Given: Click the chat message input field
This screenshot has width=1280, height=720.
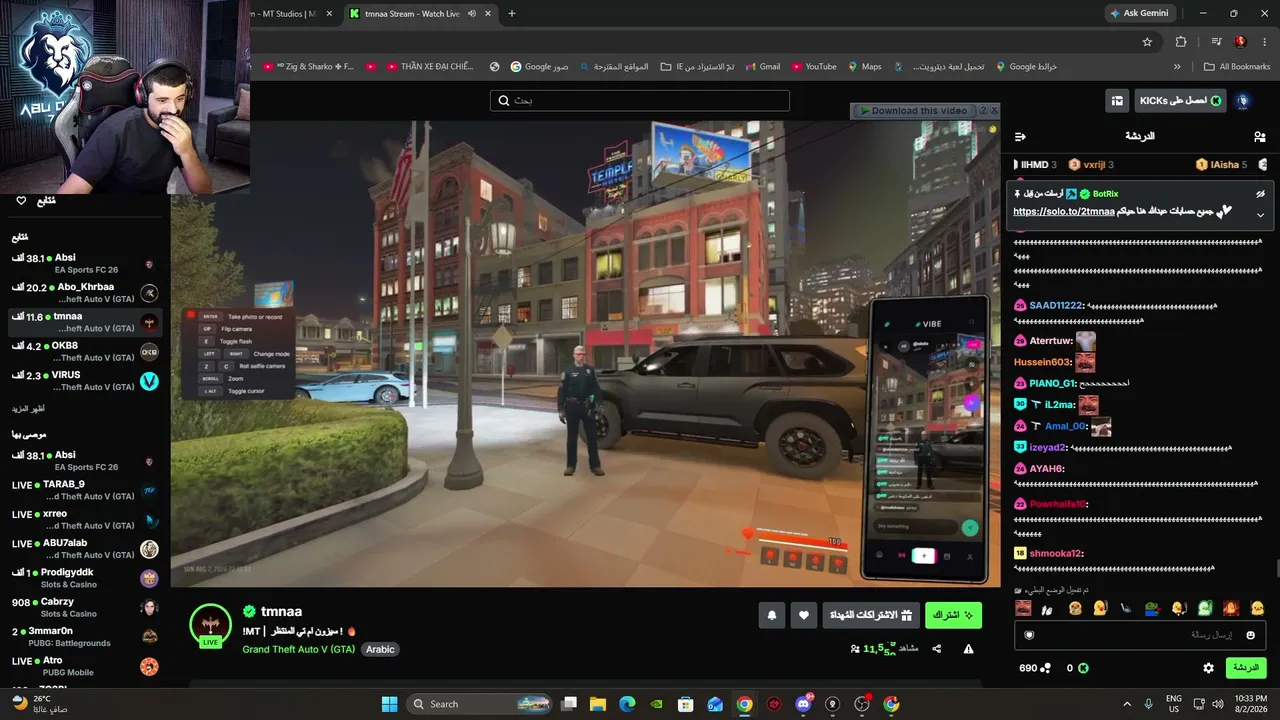Looking at the screenshot, I should (1140, 635).
